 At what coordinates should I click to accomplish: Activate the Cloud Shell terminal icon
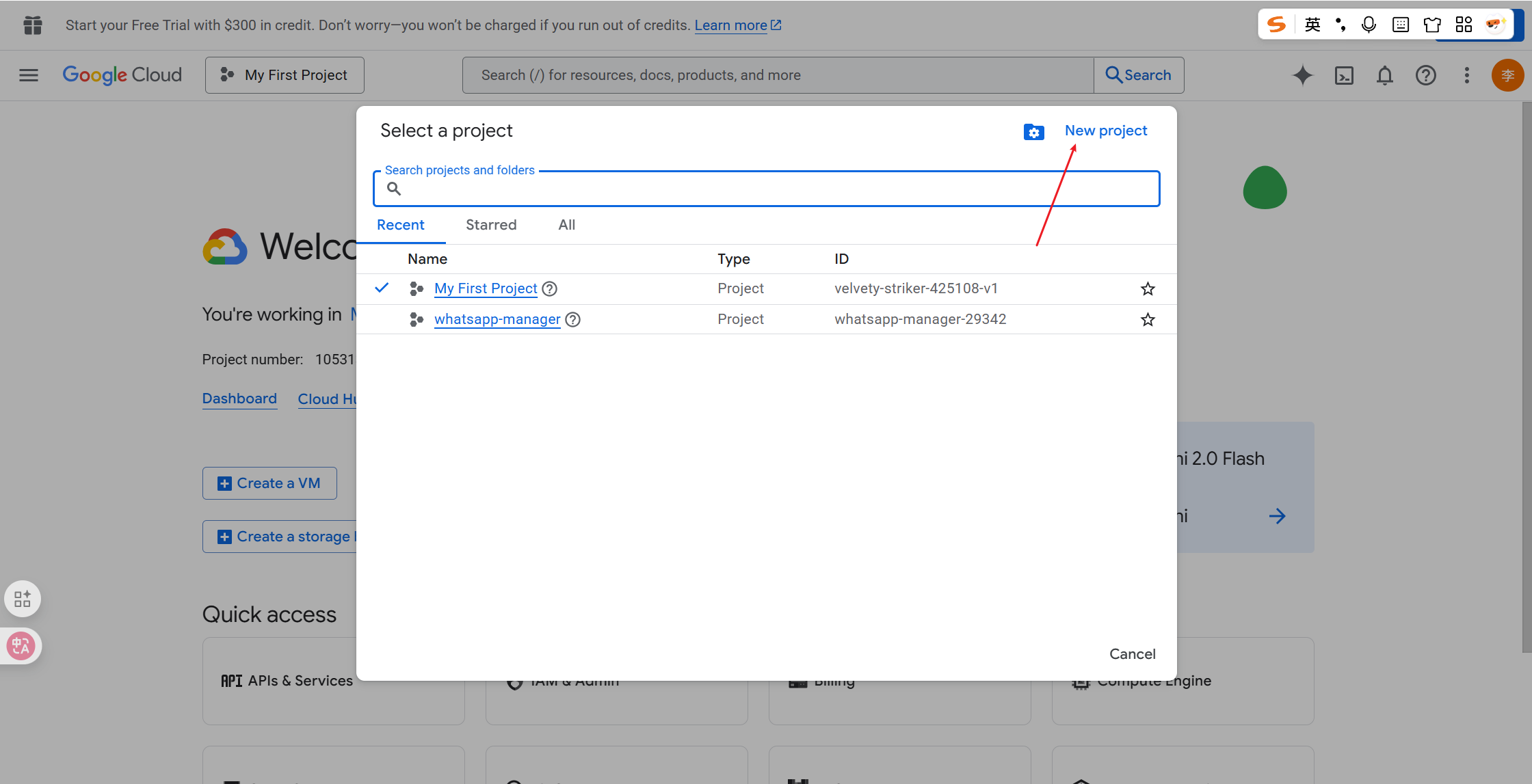click(1344, 75)
